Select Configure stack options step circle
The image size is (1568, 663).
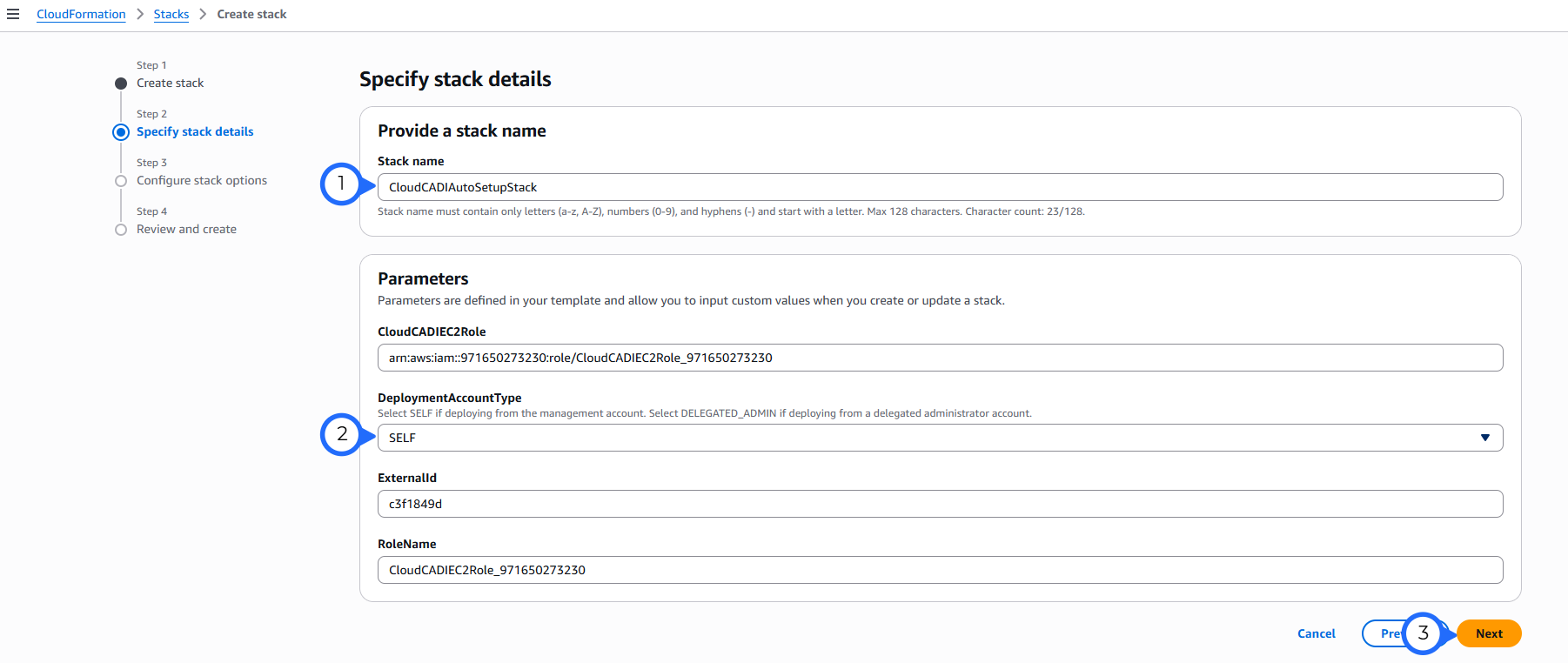pos(121,181)
